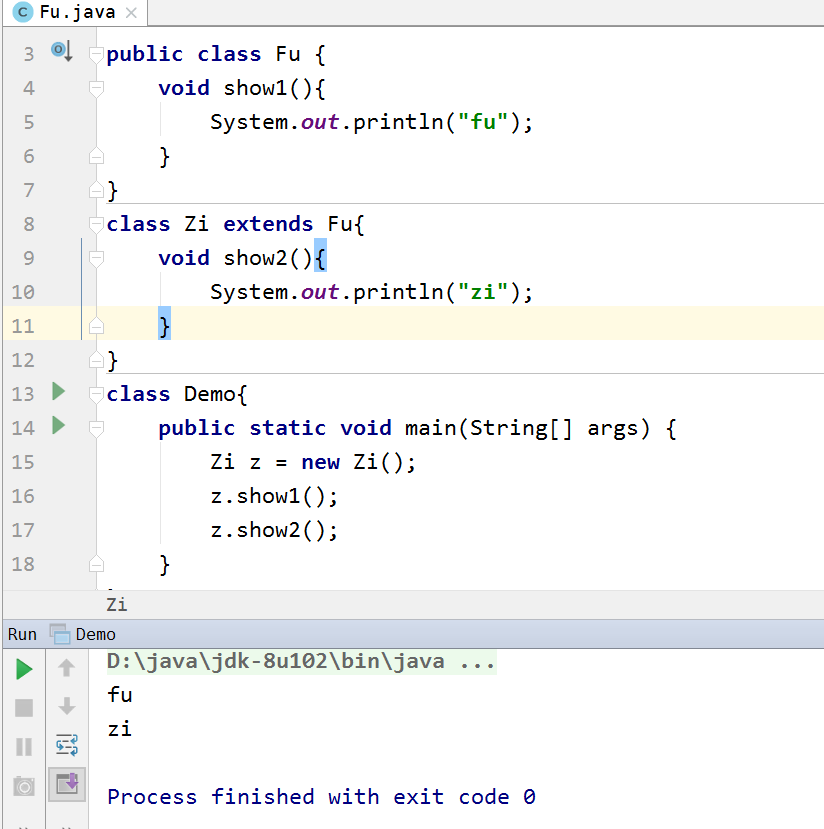Screen dimensions: 824x829
Task: Click the Up the Stack Trace arrow
Action: tap(67, 668)
